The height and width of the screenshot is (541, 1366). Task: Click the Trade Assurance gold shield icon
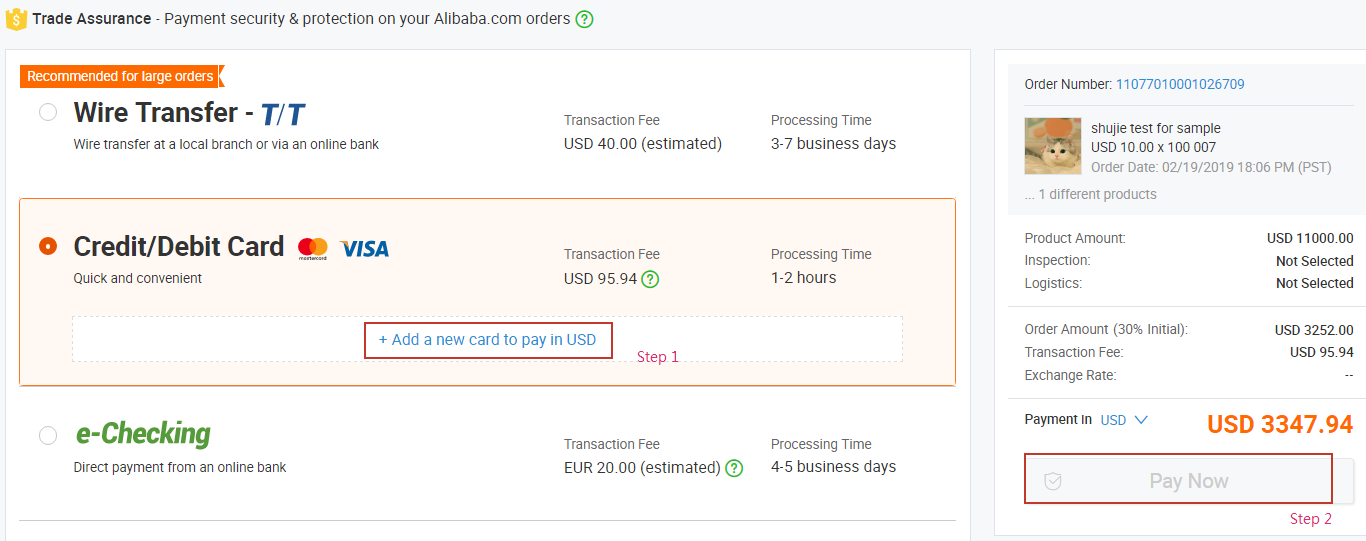click(16, 19)
